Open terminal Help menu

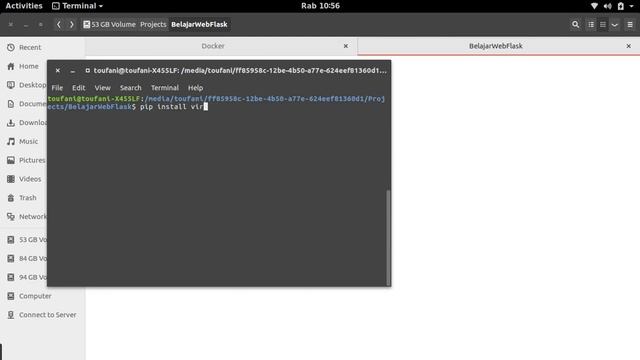click(x=196, y=88)
